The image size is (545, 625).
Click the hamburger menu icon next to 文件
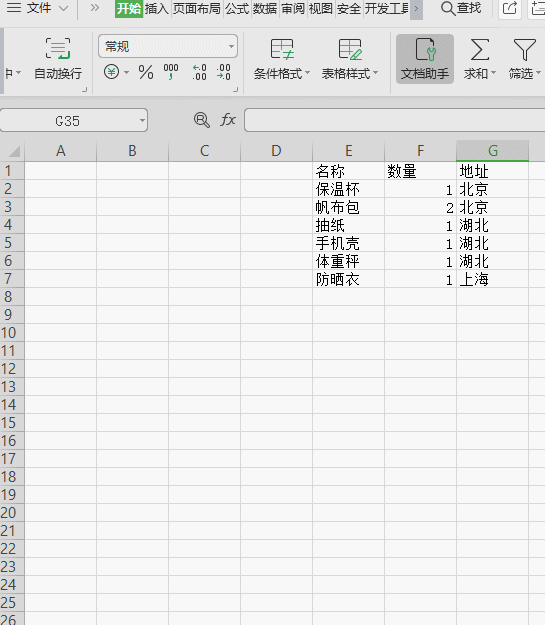point(14,8)
